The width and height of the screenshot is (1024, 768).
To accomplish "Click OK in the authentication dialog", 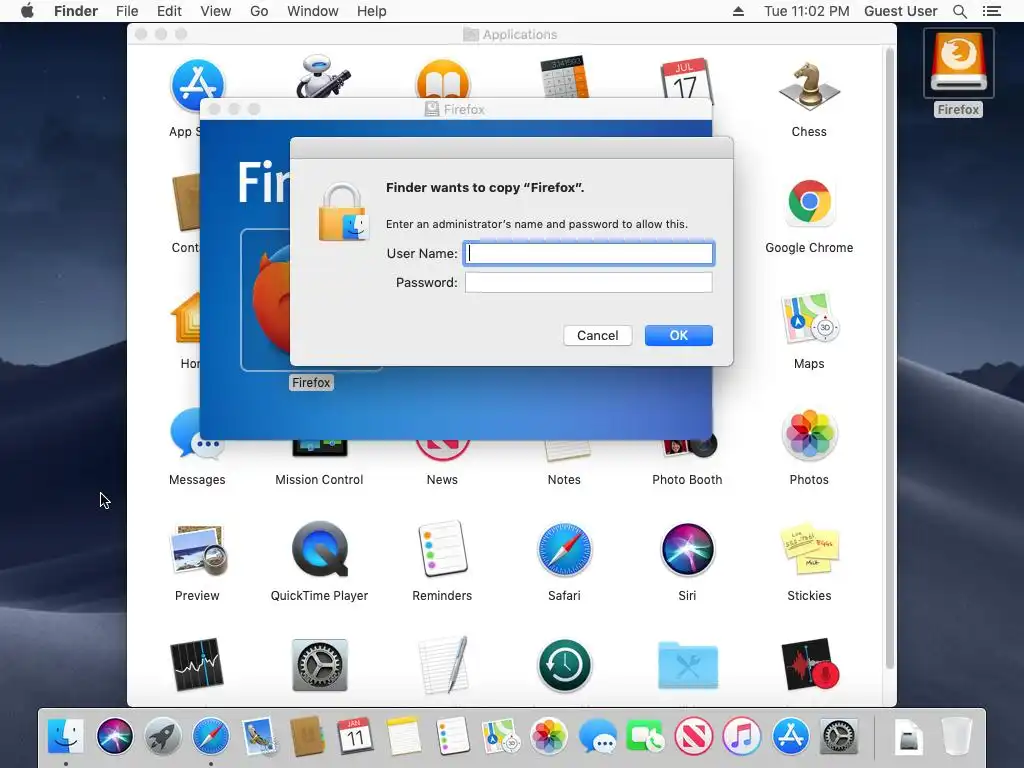I will [x=679, y=335].
